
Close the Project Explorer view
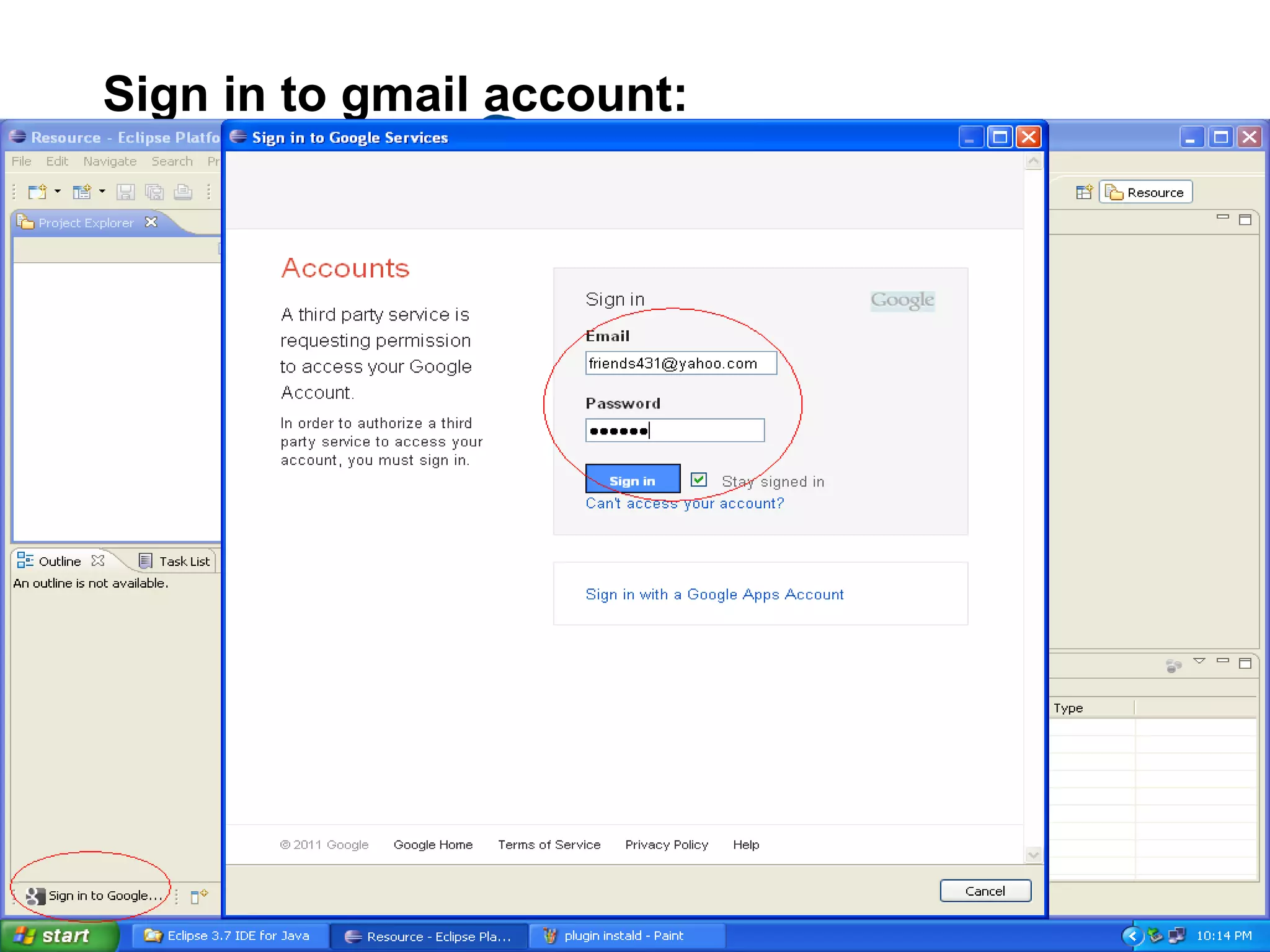pyautogui.click(x=151, y=222)
